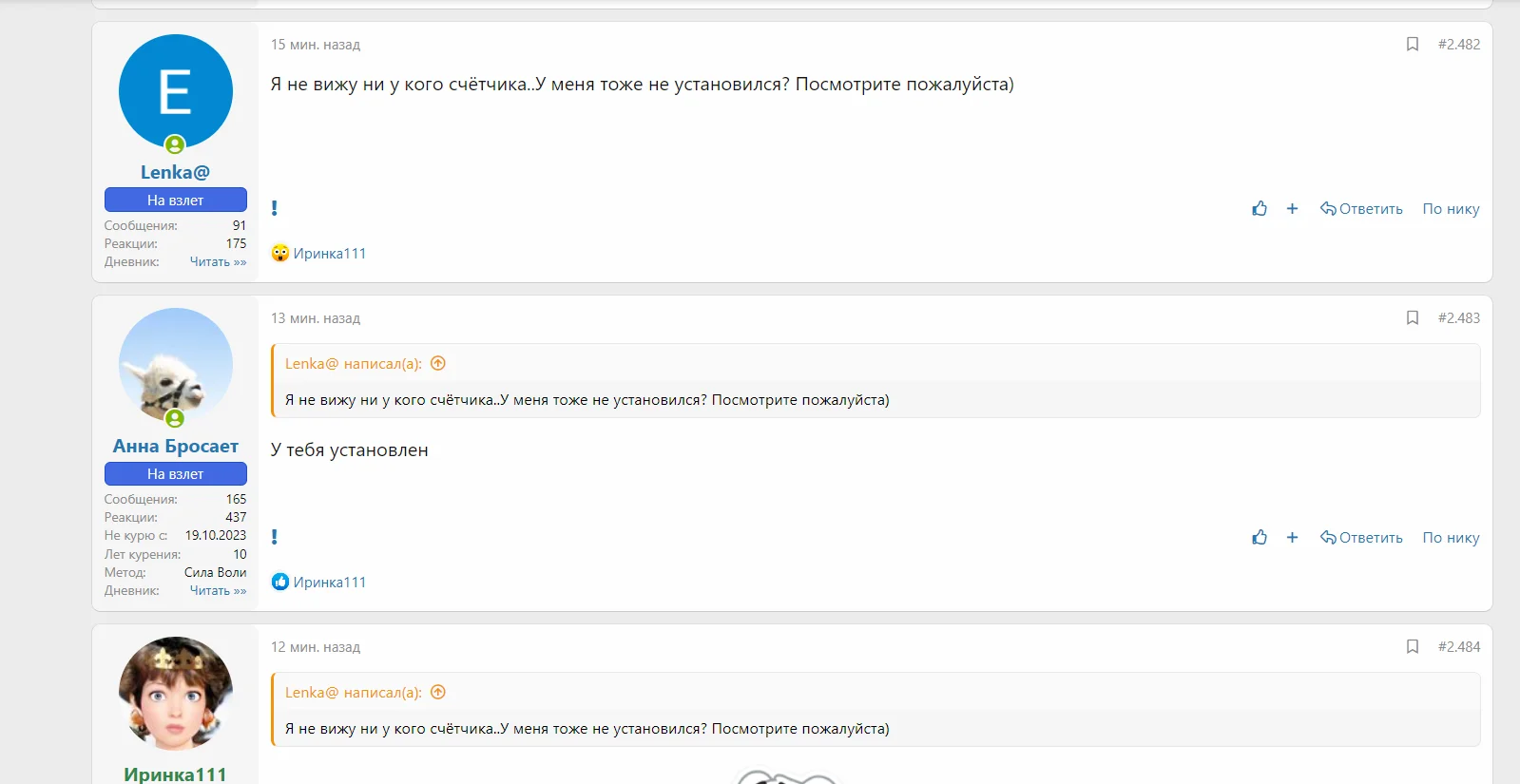The image size is (1520, 784).
Task: Open Иринка111 reaction under post #2.483
Action: coord(329,583)
